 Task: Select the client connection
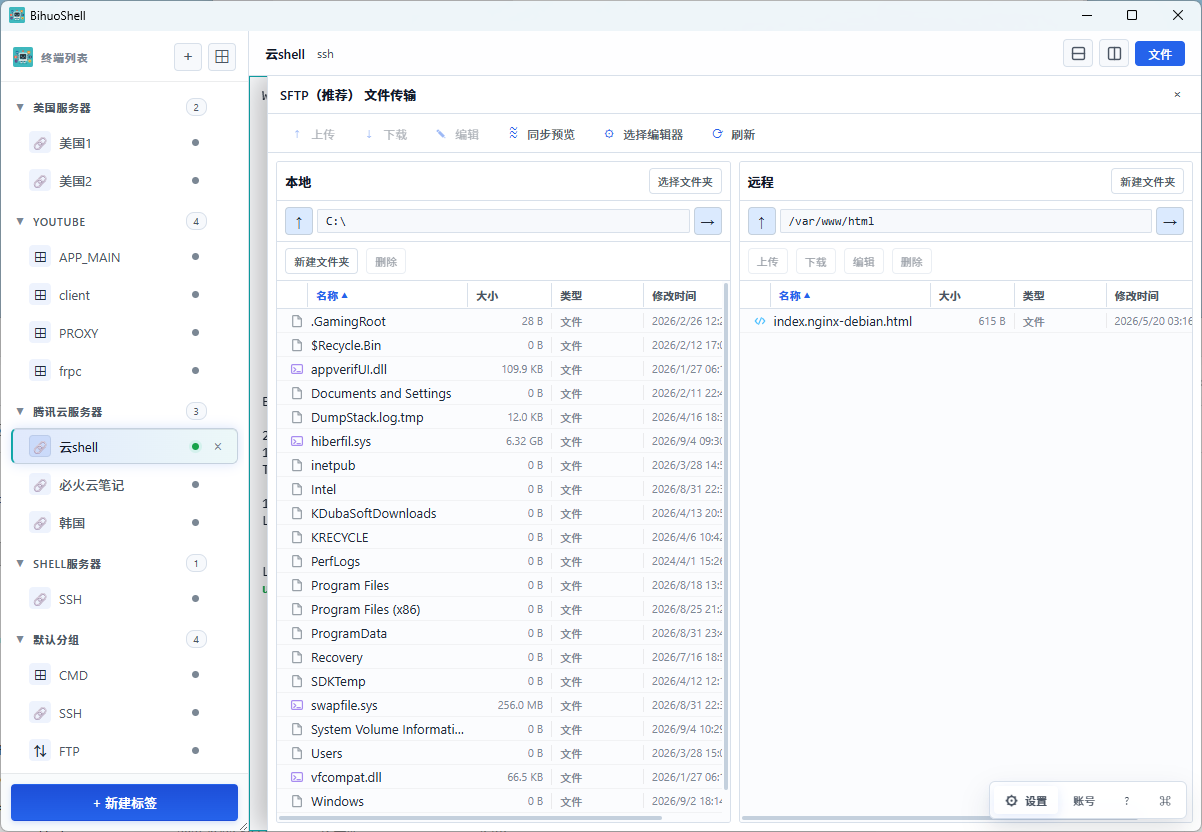click(124, 295)
